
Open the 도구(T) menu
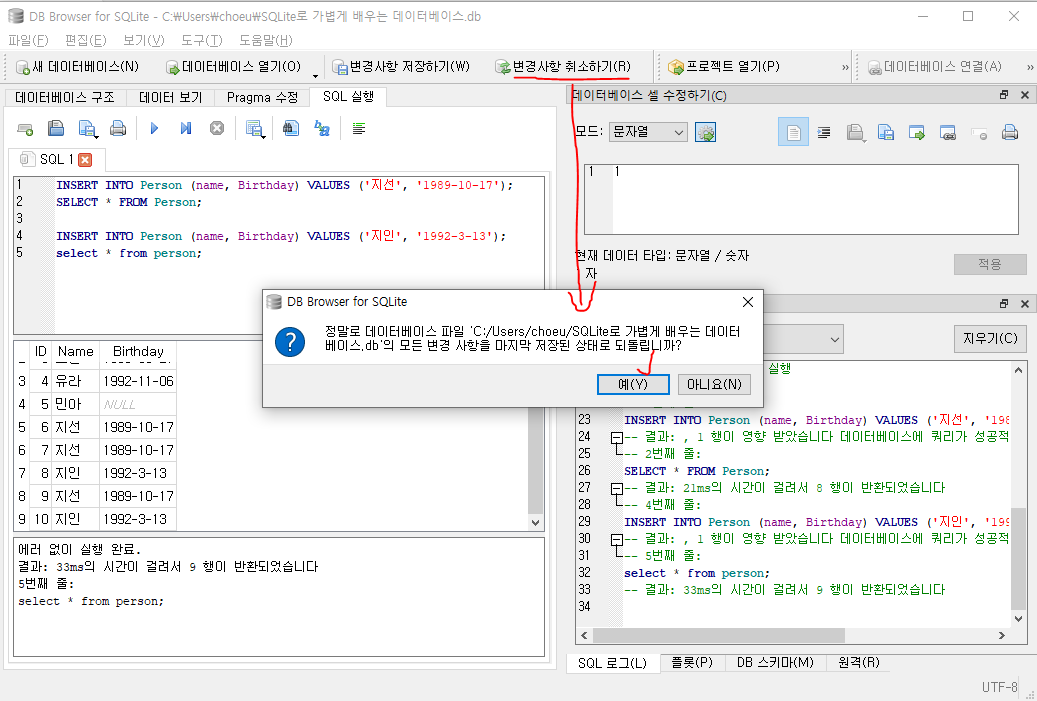202,40
